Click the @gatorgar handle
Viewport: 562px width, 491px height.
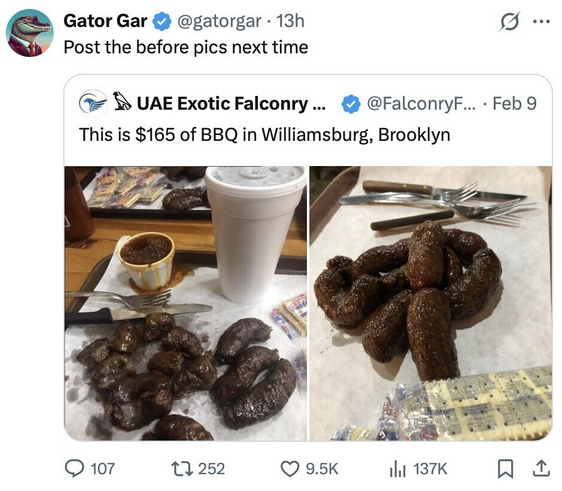219,21
